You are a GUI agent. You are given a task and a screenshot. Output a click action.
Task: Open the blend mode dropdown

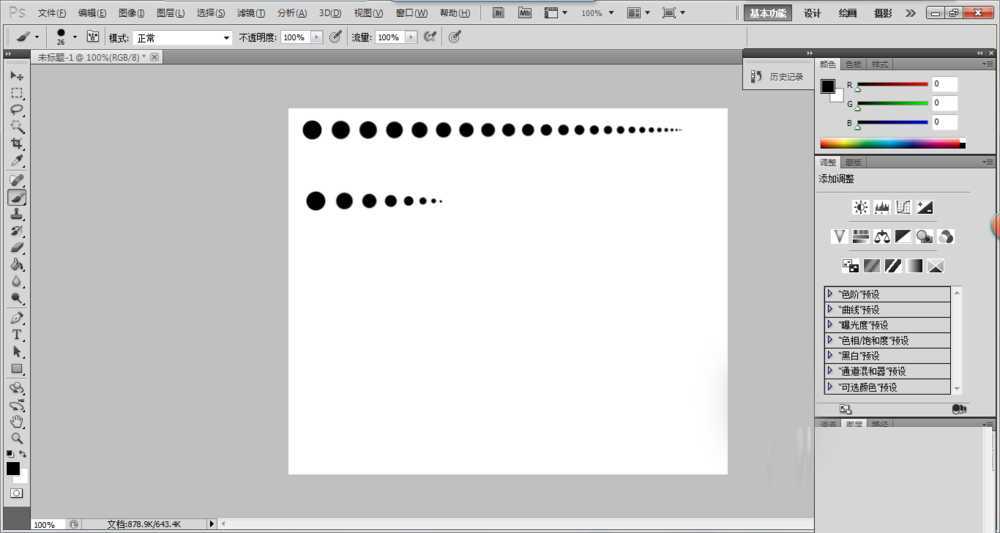point(183,37)
